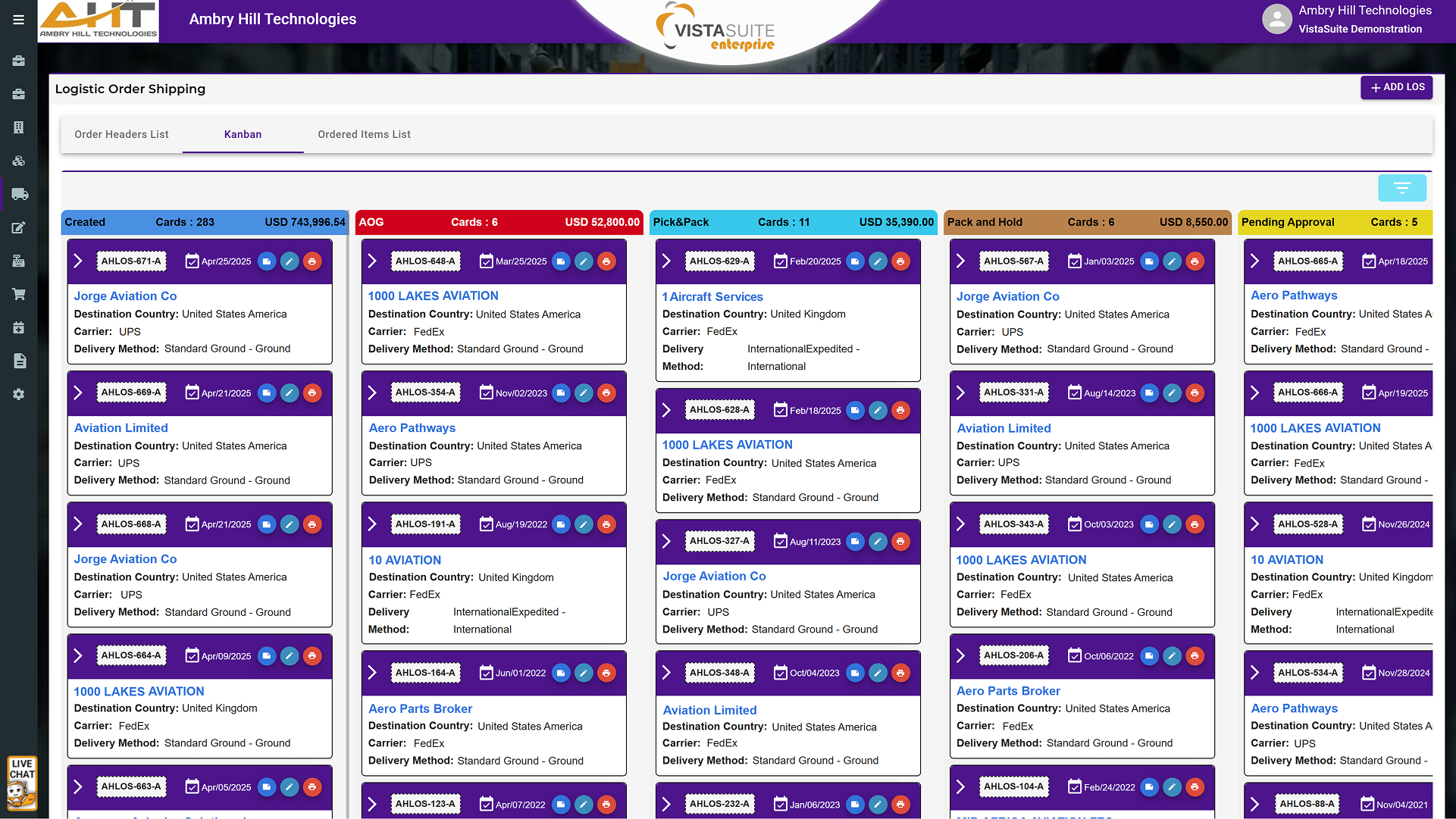Screen dimensions: 1456x819
Task: Click calendar check icon on AHLOS-331-A card
Action: [x=1075, y=392]
